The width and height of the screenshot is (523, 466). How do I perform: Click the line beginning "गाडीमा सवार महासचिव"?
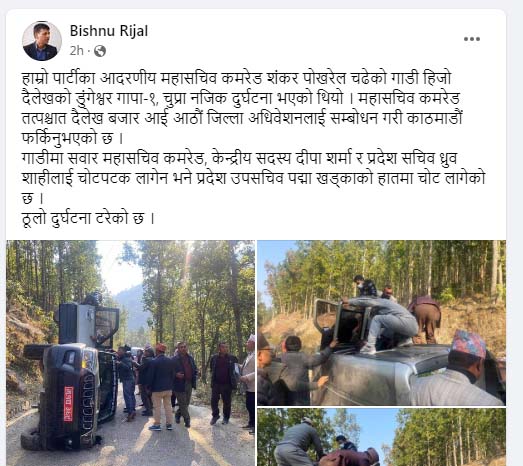click(x=239, y=158)
